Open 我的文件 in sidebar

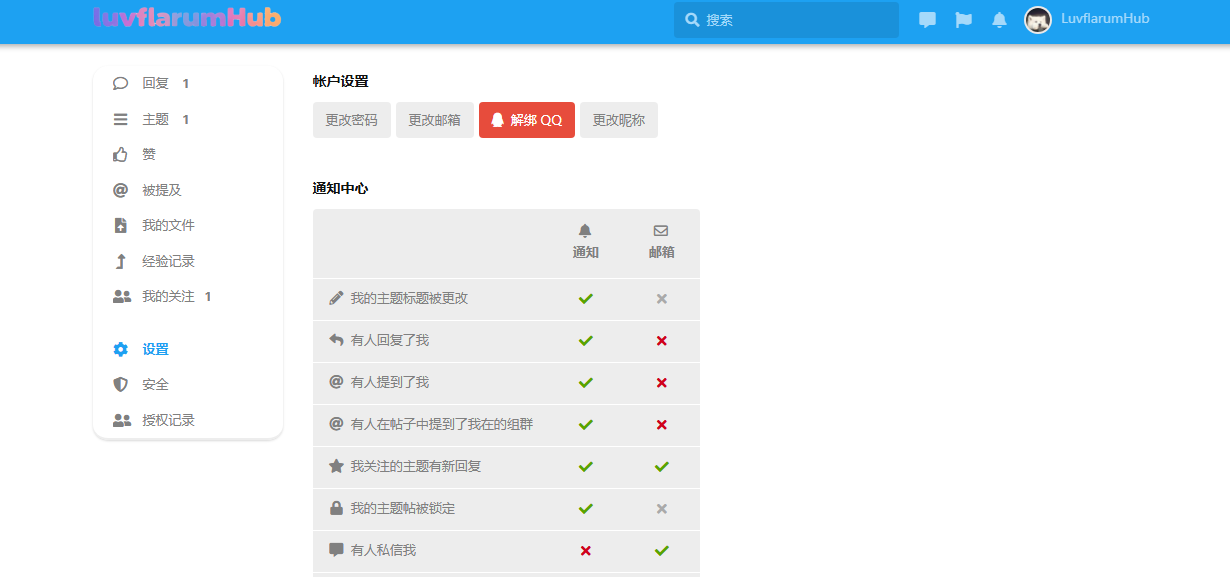167,226
